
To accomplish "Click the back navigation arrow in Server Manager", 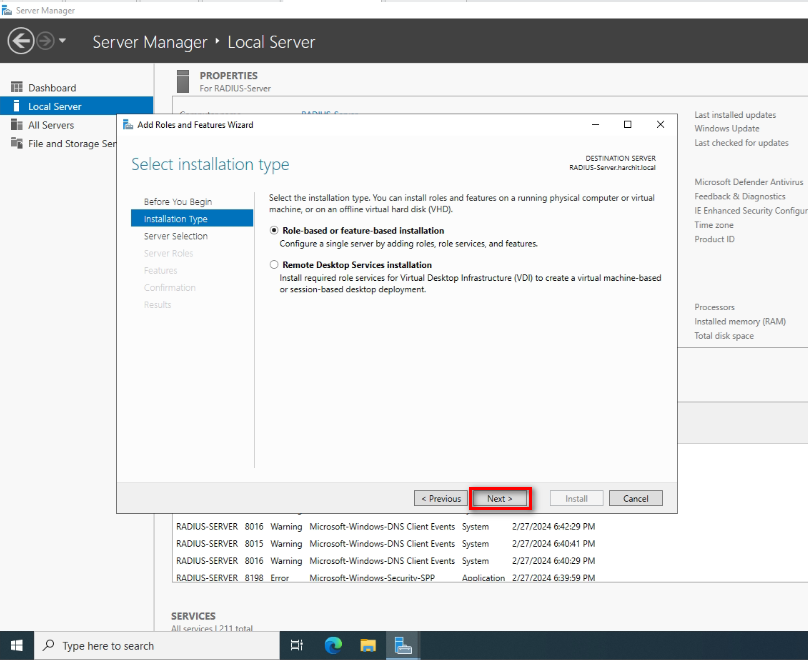I will (x=20, y=41).
